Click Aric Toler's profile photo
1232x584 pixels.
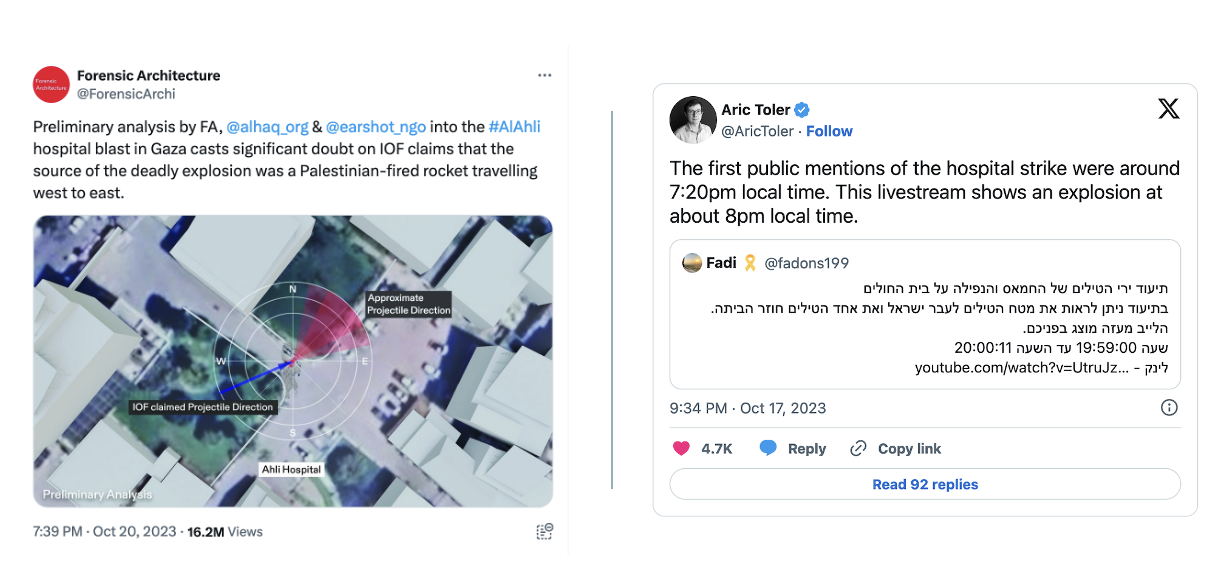pyautogui.click(x=690, y=120)
